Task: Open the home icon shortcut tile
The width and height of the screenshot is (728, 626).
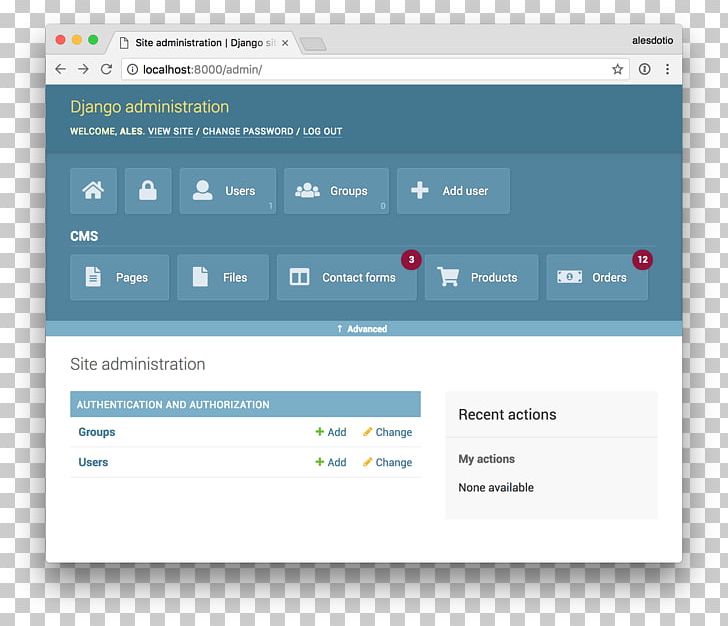Action: 93,191
